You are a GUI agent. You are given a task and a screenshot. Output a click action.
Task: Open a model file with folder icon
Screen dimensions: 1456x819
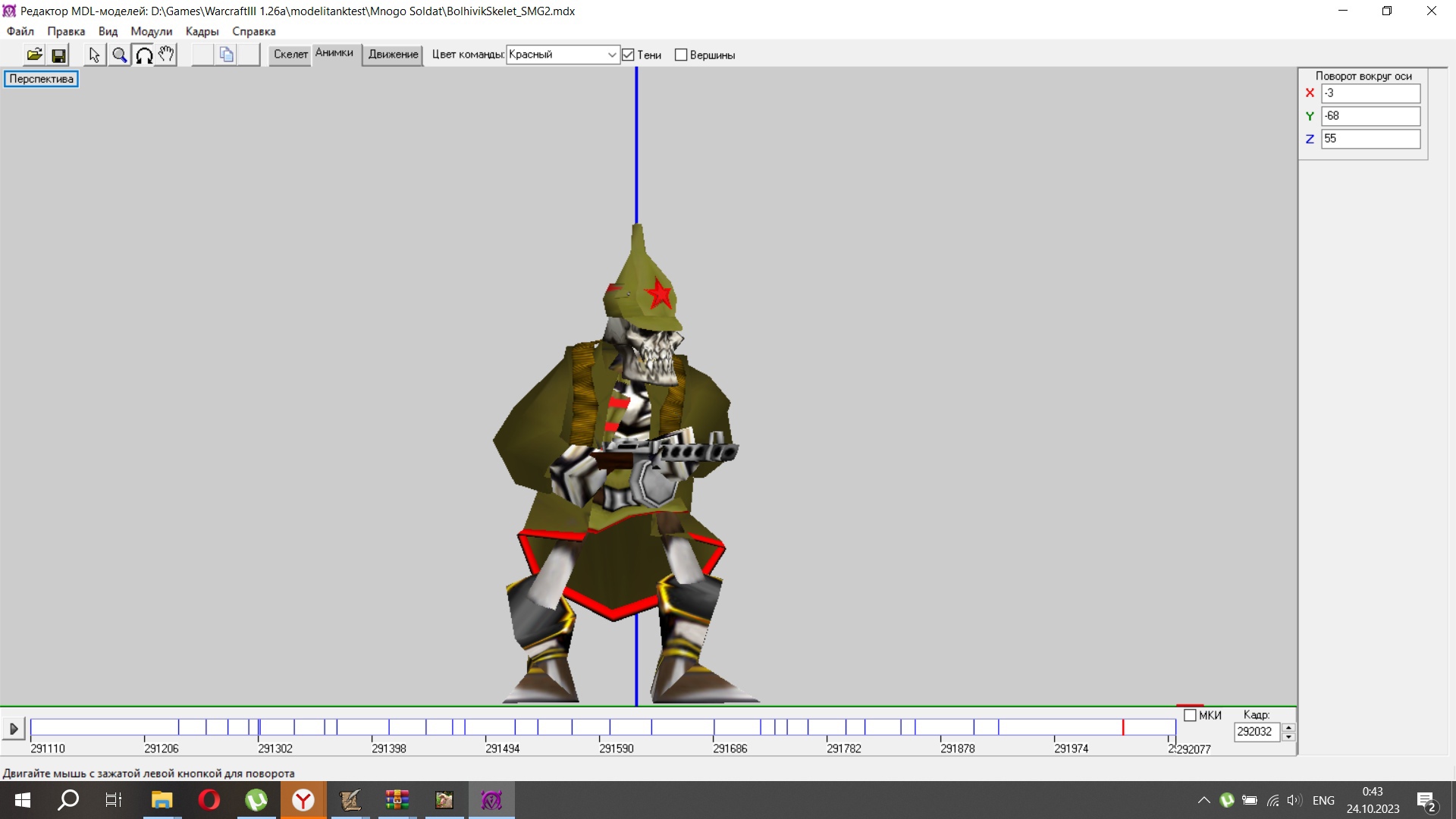pyautogui.click(x=34, y=55)
